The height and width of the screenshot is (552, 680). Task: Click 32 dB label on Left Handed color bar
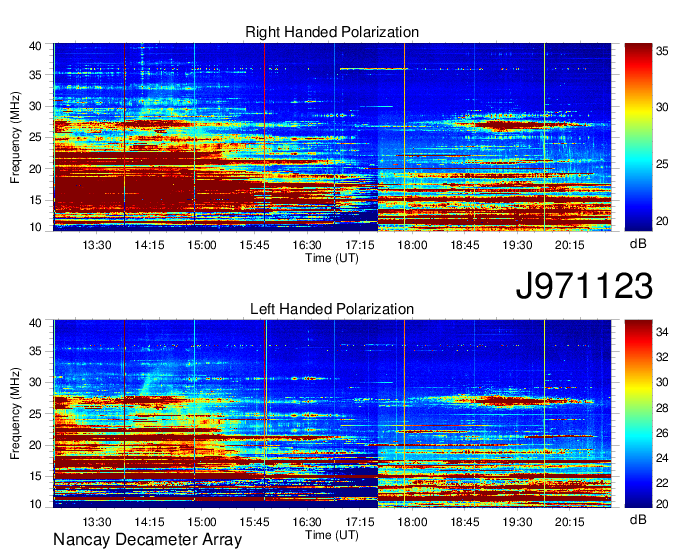click(662, 357)
